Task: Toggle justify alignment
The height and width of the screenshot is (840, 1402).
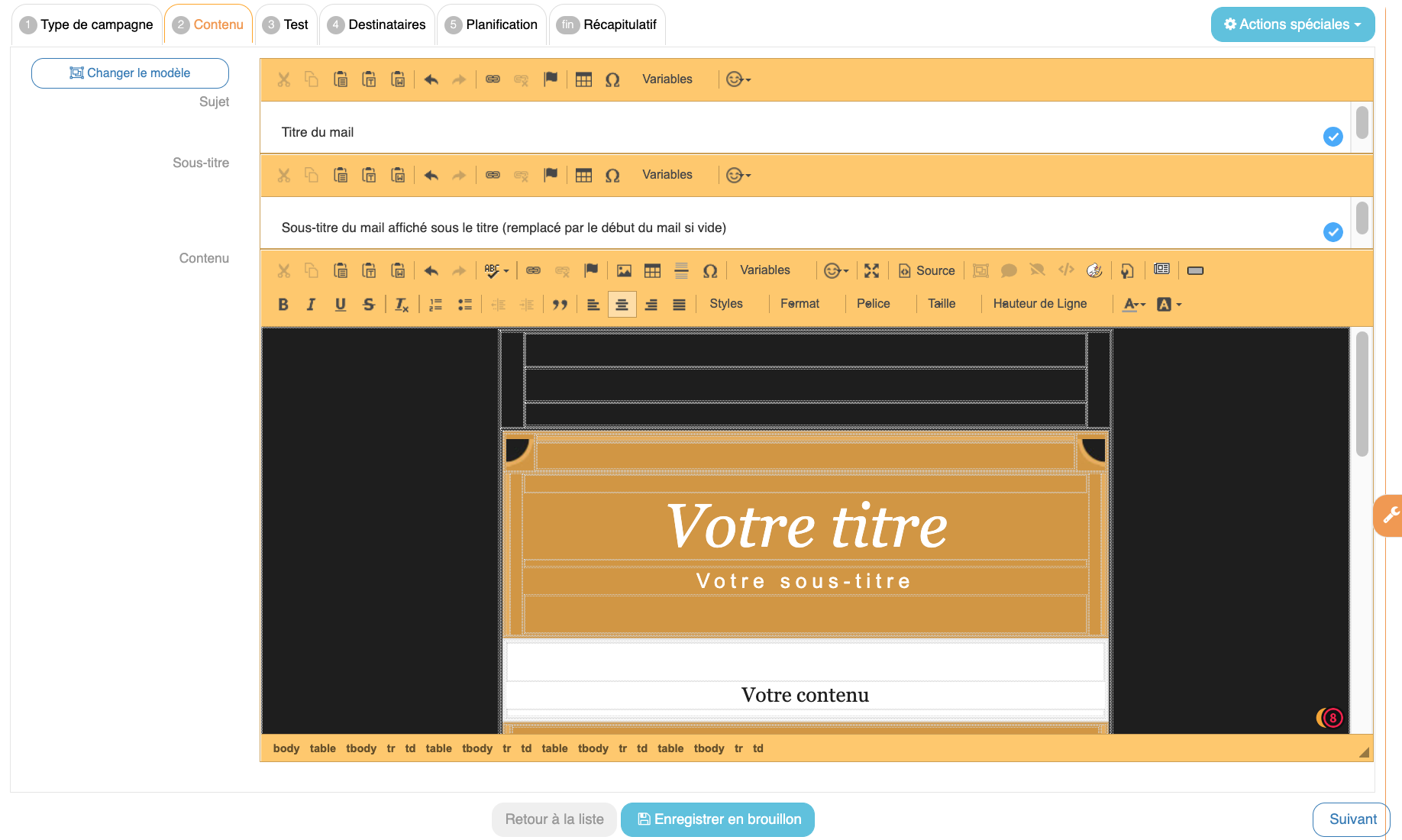Action: 679,305
